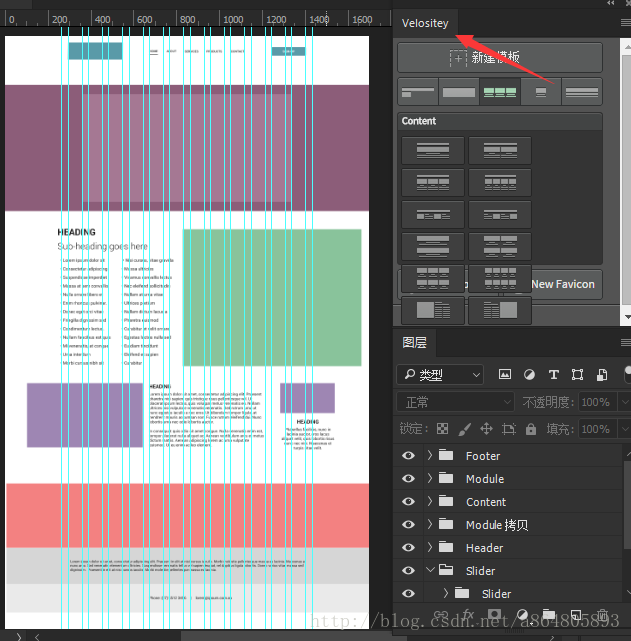Screen dimensions: 631x641
Task: Filter layers by pixel layers icon
Action: [x=505, y=374]
